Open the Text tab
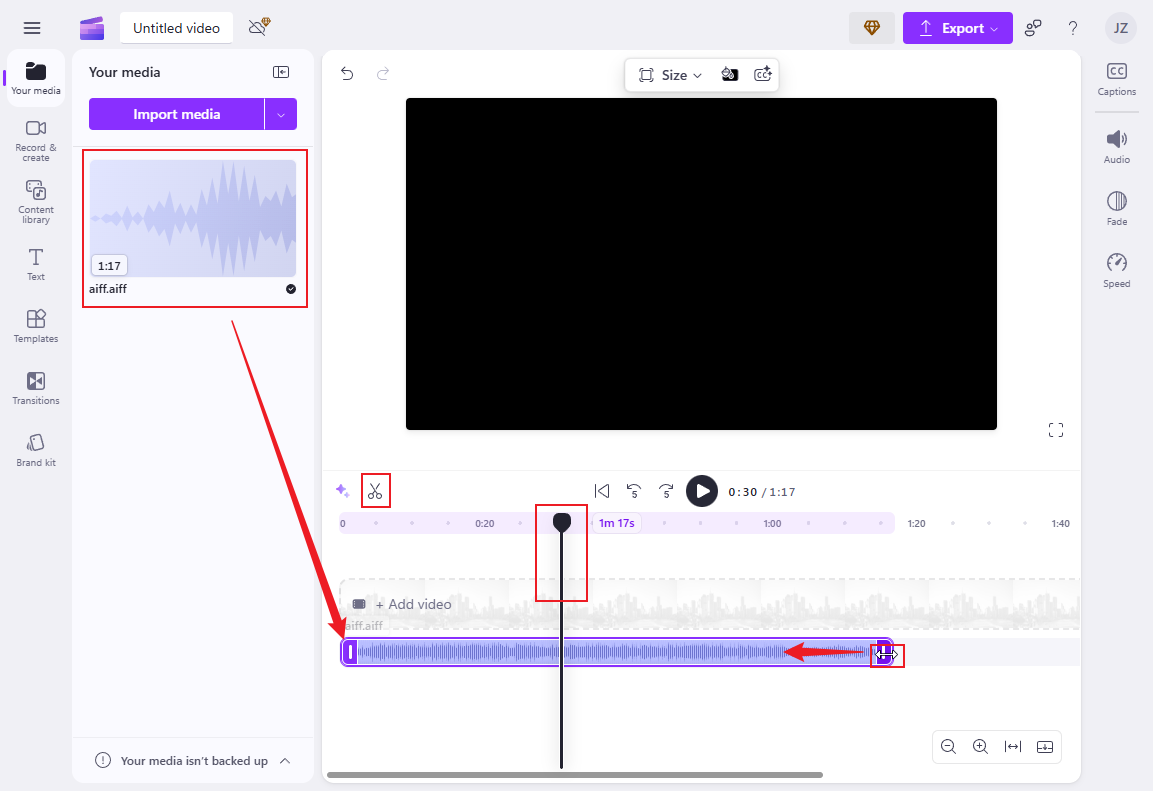This screenshot has width=1153, height=791. click(35, 265)
